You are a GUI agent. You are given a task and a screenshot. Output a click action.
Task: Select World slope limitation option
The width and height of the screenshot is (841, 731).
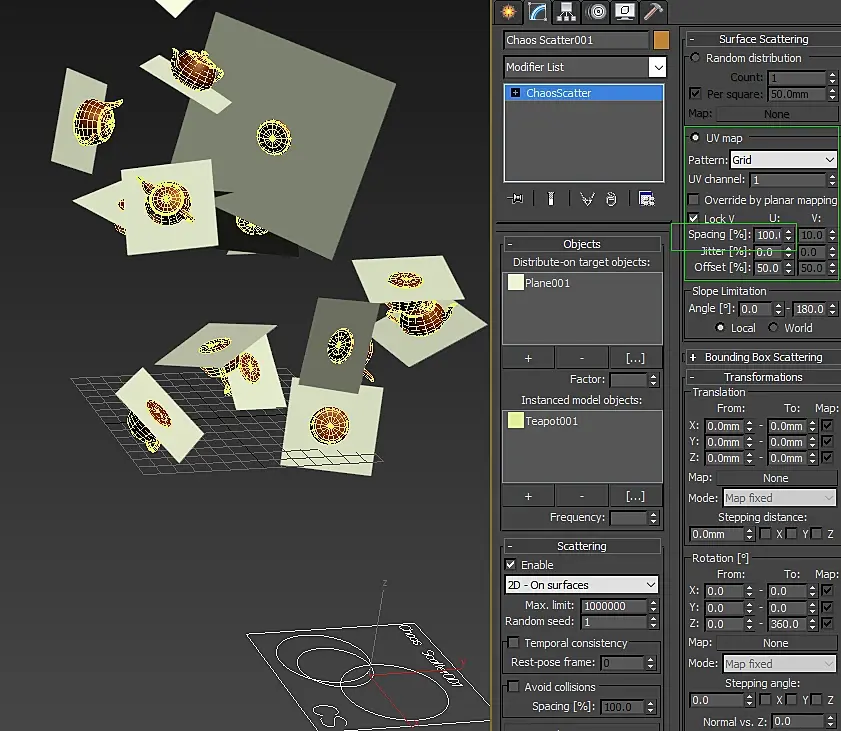774,328
